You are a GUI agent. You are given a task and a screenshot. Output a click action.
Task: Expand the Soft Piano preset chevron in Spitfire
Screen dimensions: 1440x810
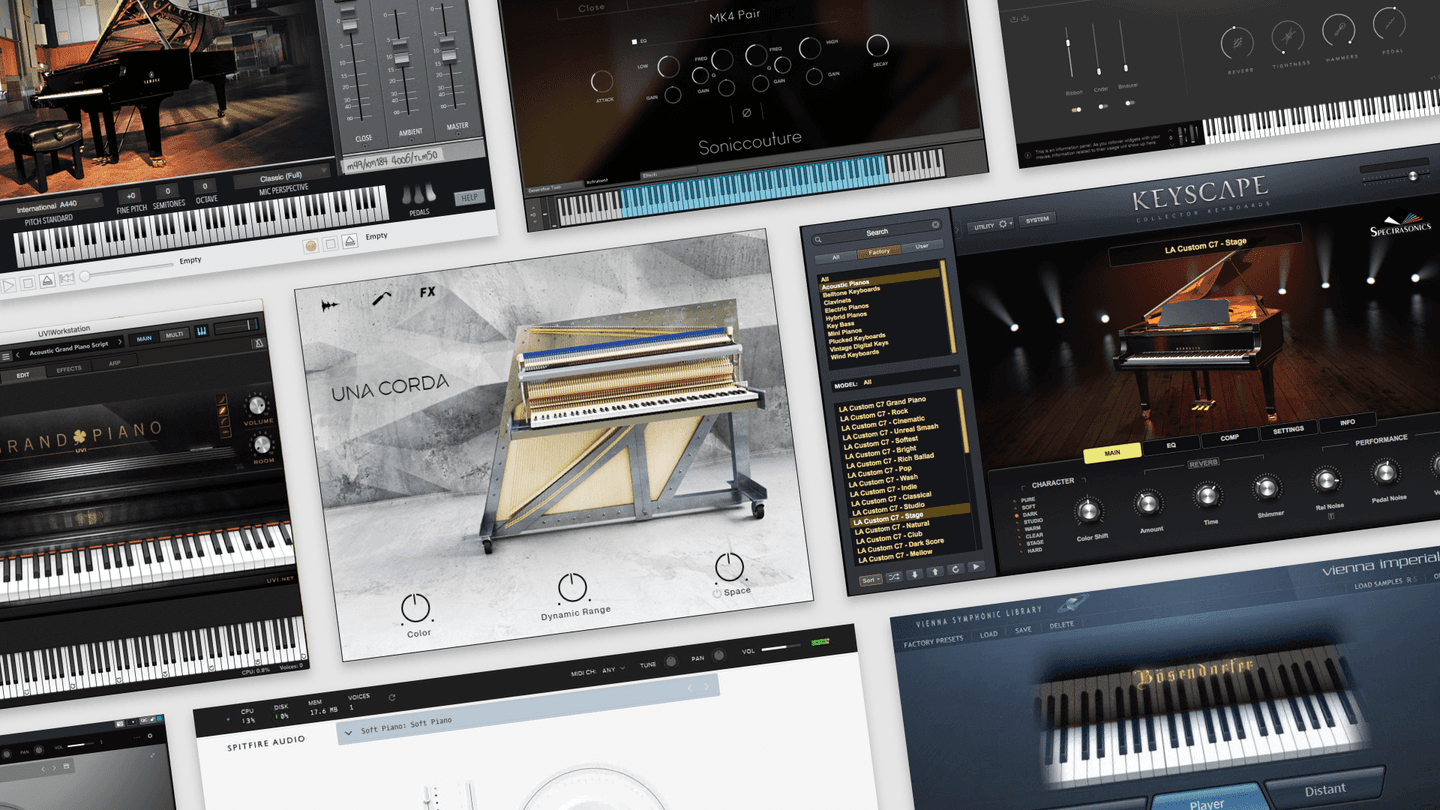point(348,733)
